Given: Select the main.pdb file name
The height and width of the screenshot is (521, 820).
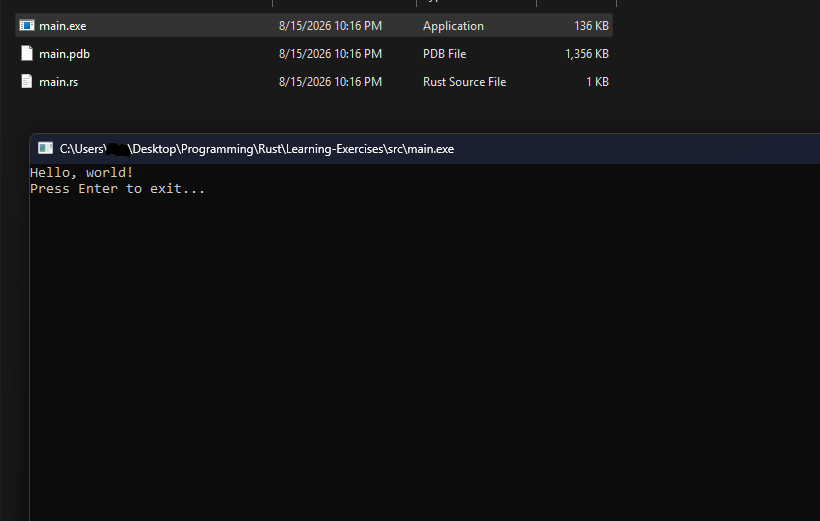Looking at the screenshot, I should [x=64, y=54].
